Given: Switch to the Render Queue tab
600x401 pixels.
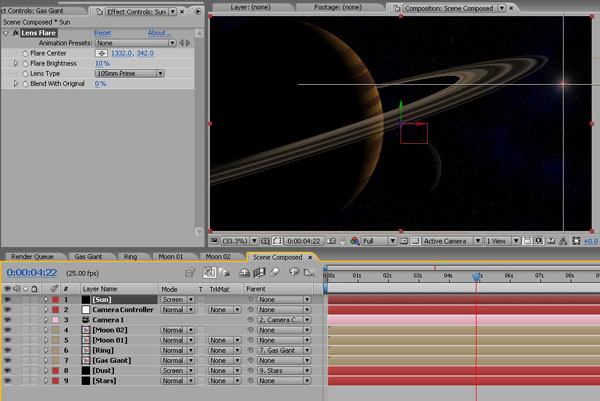Looking at the screenshot, I should 31,257.
